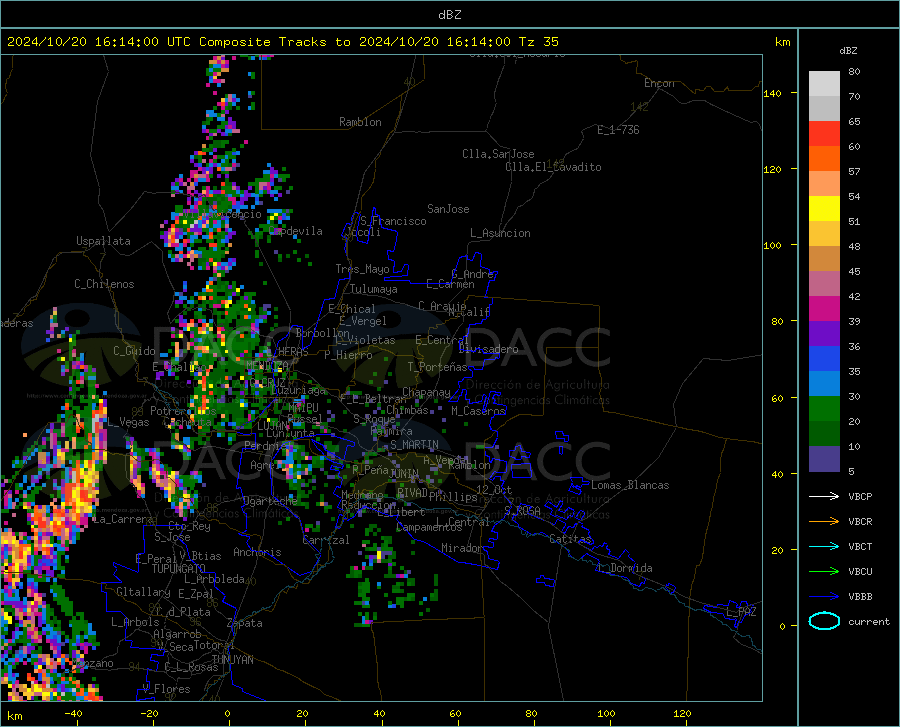Click the 'Divisadero' map label

click(x=488, y=349)
